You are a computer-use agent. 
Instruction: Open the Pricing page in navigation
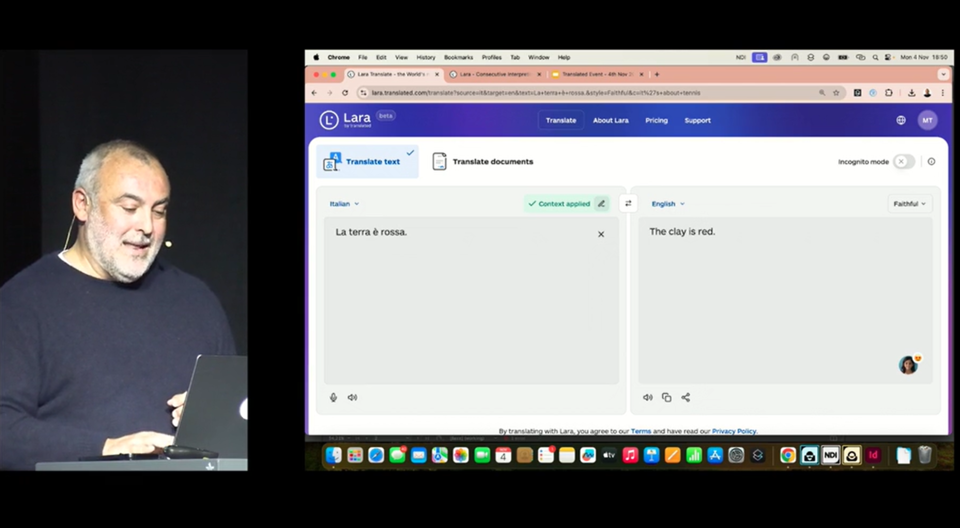coord(656,120)
